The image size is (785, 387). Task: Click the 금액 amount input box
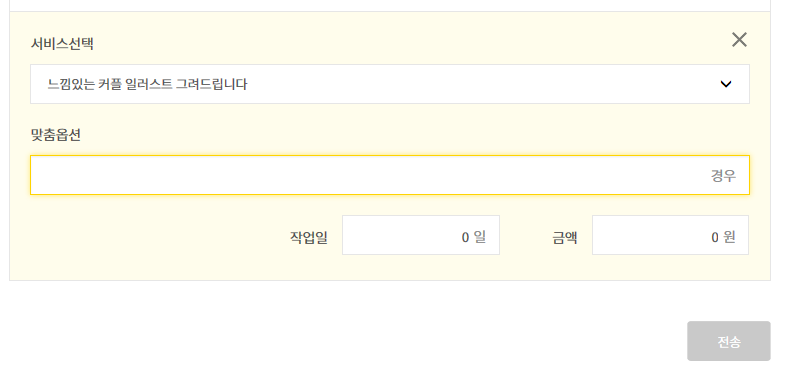tap(670, 235)
